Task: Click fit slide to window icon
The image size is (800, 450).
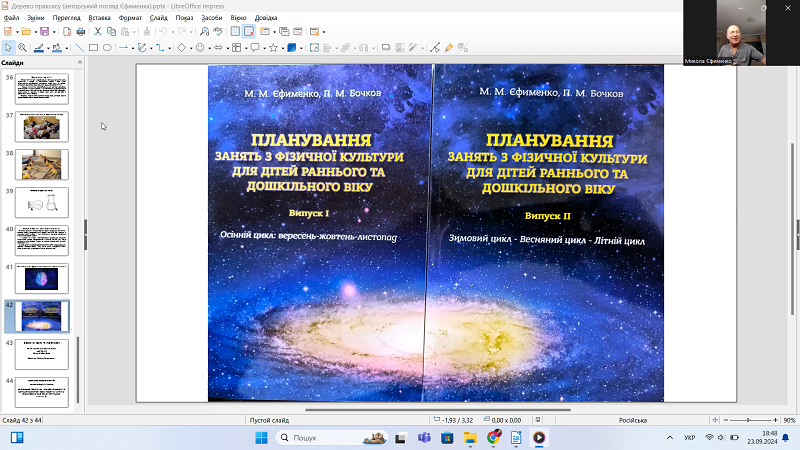Action: click(715, 420)
